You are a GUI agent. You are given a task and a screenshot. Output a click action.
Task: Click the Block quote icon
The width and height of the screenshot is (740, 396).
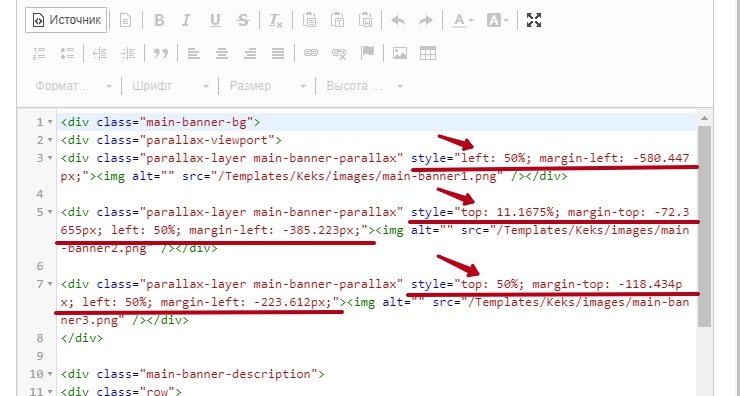click(161, 53)
